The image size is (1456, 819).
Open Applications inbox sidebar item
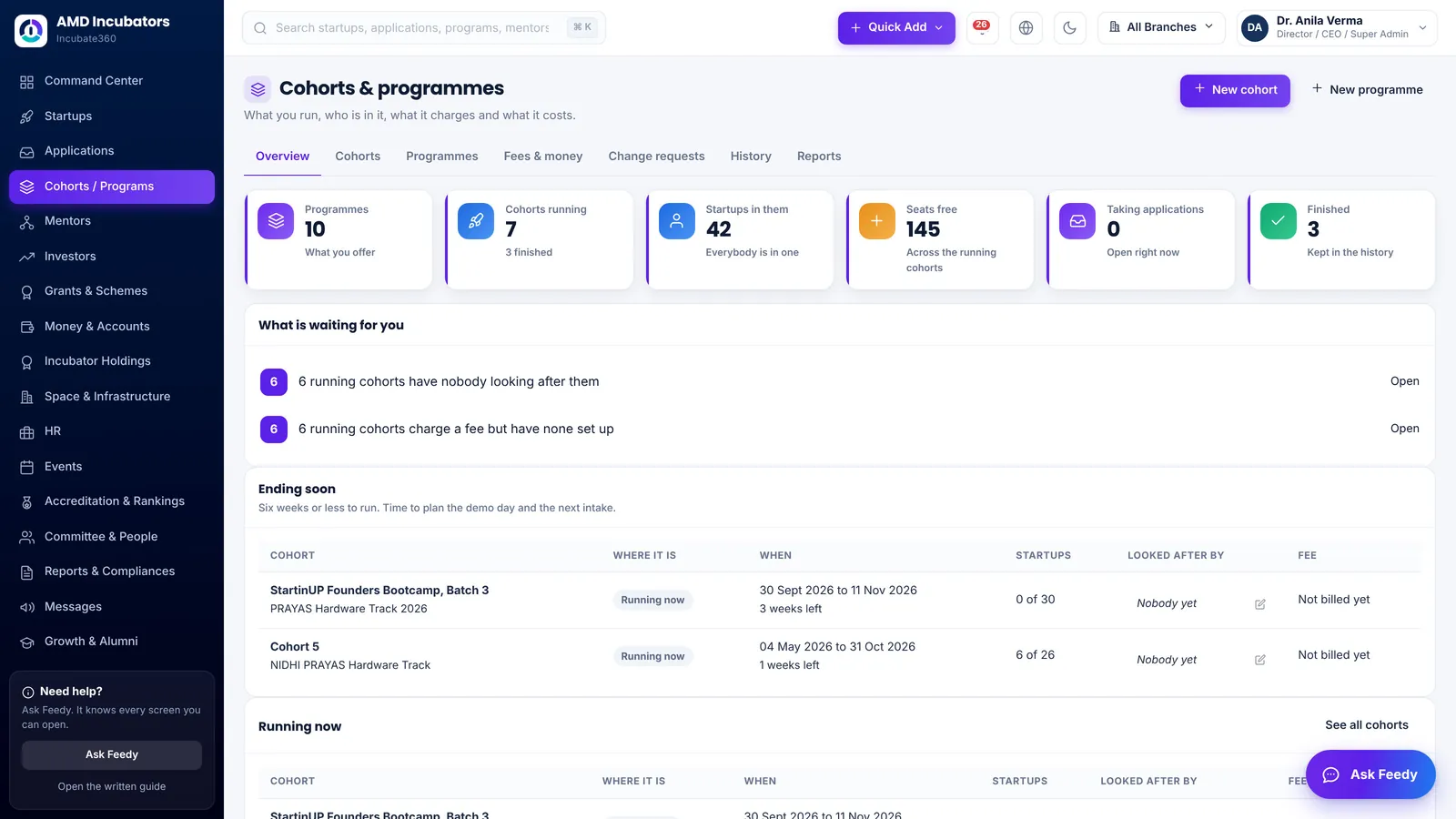click(x=112, y=151)
